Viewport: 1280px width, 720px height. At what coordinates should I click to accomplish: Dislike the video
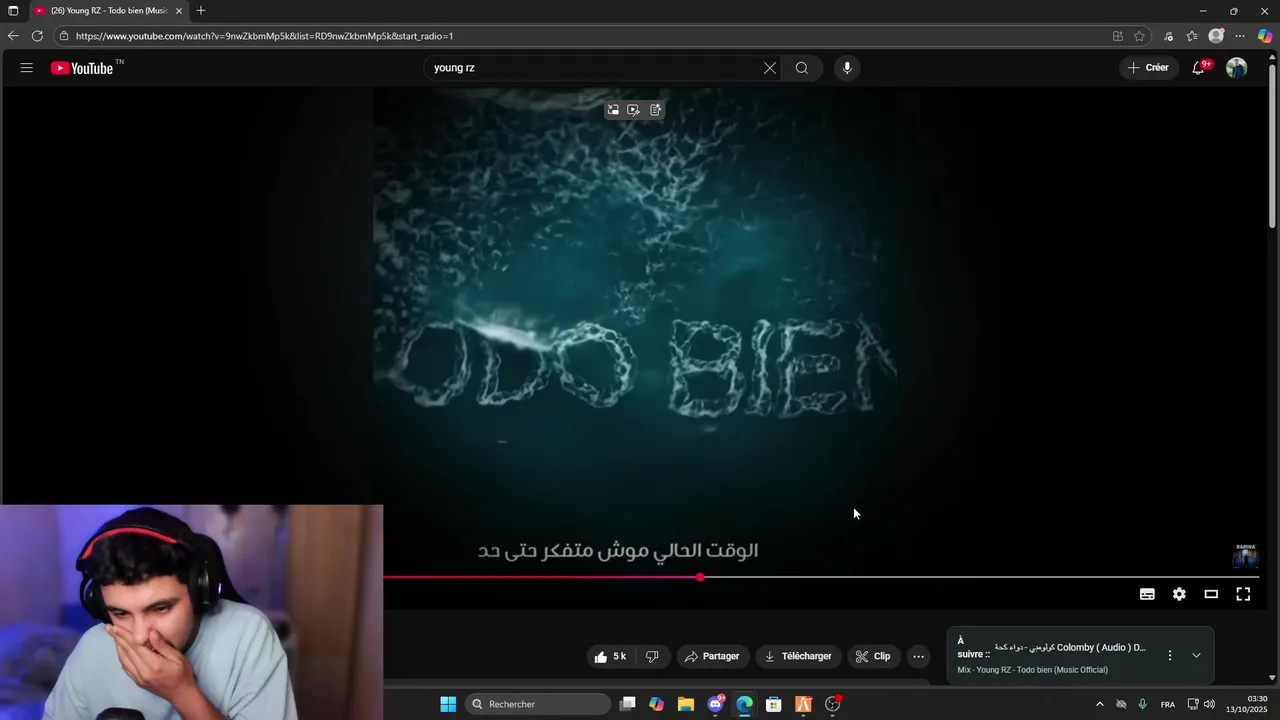coord(652,656)
